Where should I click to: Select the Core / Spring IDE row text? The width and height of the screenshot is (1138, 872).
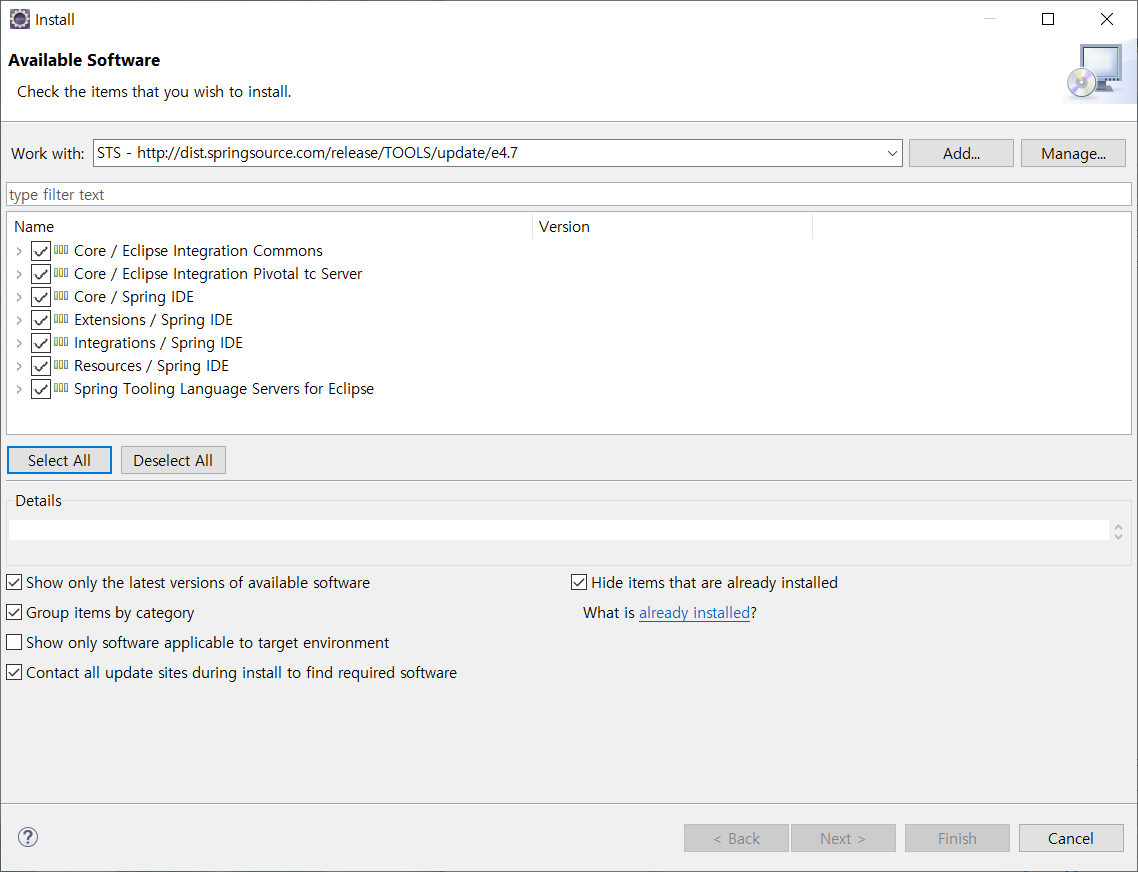click(134, 297)
